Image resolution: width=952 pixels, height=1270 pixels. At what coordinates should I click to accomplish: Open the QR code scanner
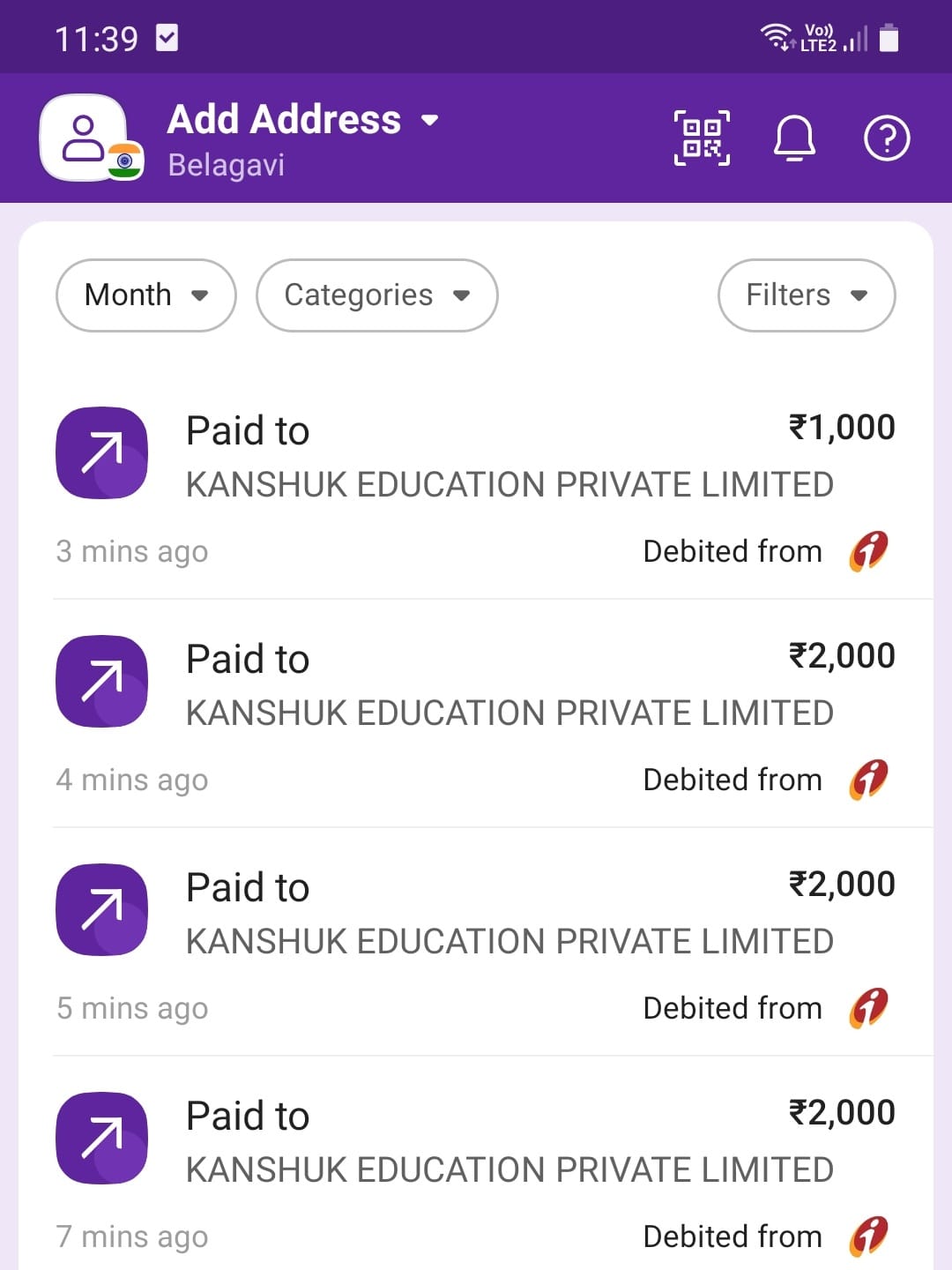[x=702, y=138]
